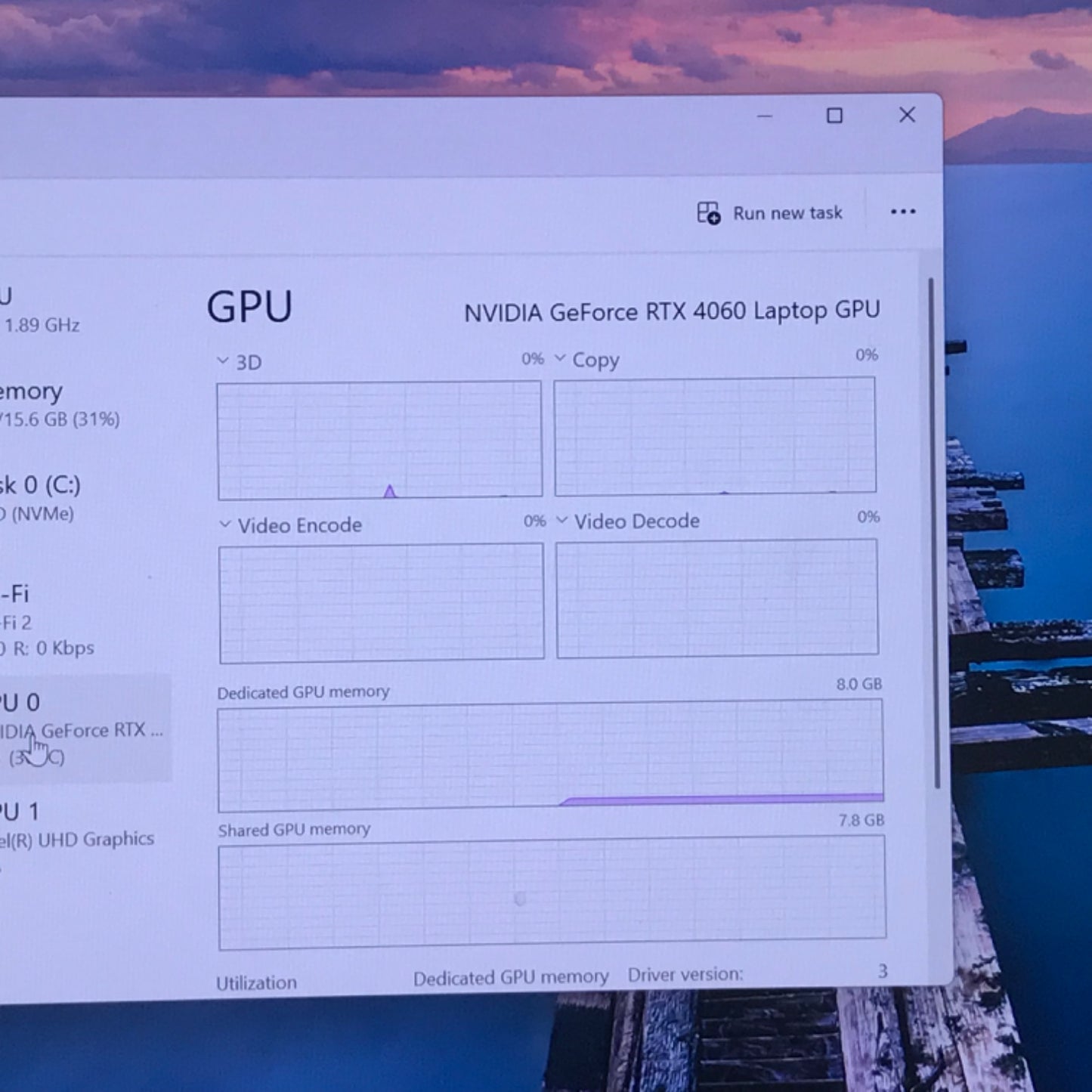1092x1092 pixels.
Task: Minimize the Task Manager window
Action: click(764, 116)
